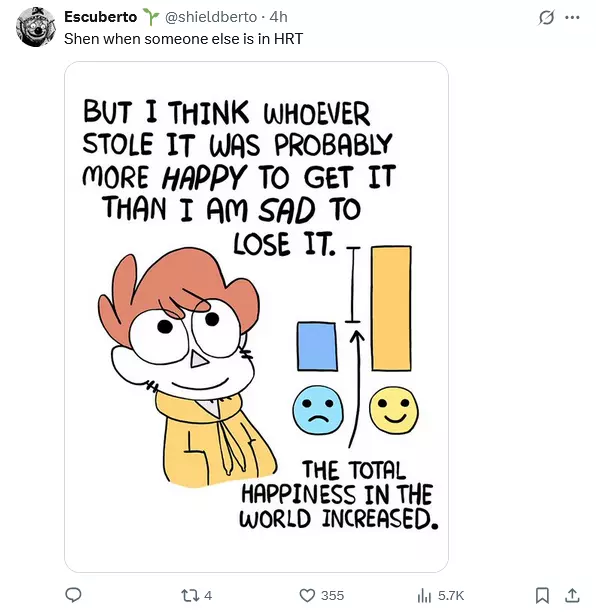The width and height of the screenshot is (596, 614).
Task: Click the Grok explain icon
Action: point(546,17)
